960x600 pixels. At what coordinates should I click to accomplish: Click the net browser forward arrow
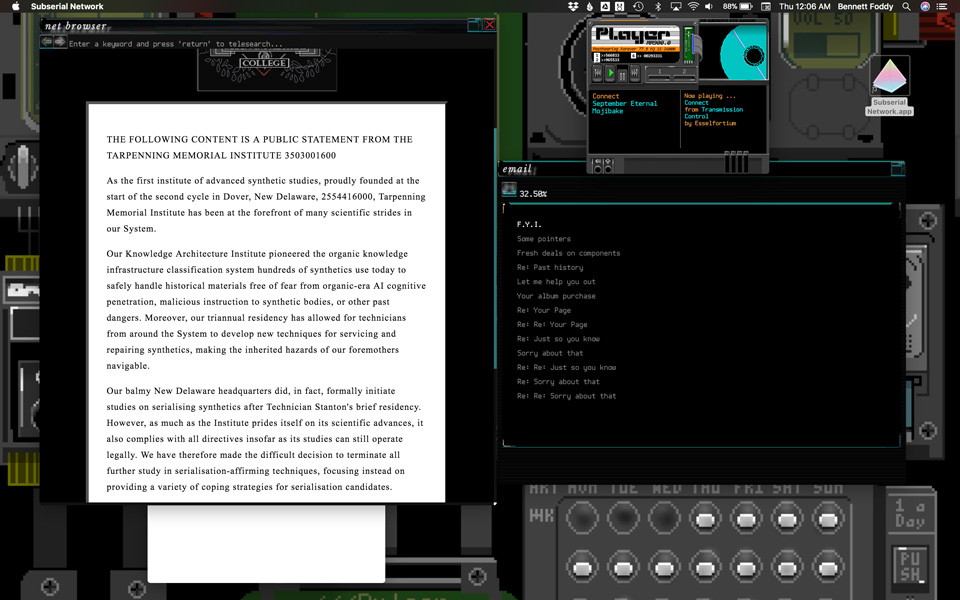pos(60,42)
